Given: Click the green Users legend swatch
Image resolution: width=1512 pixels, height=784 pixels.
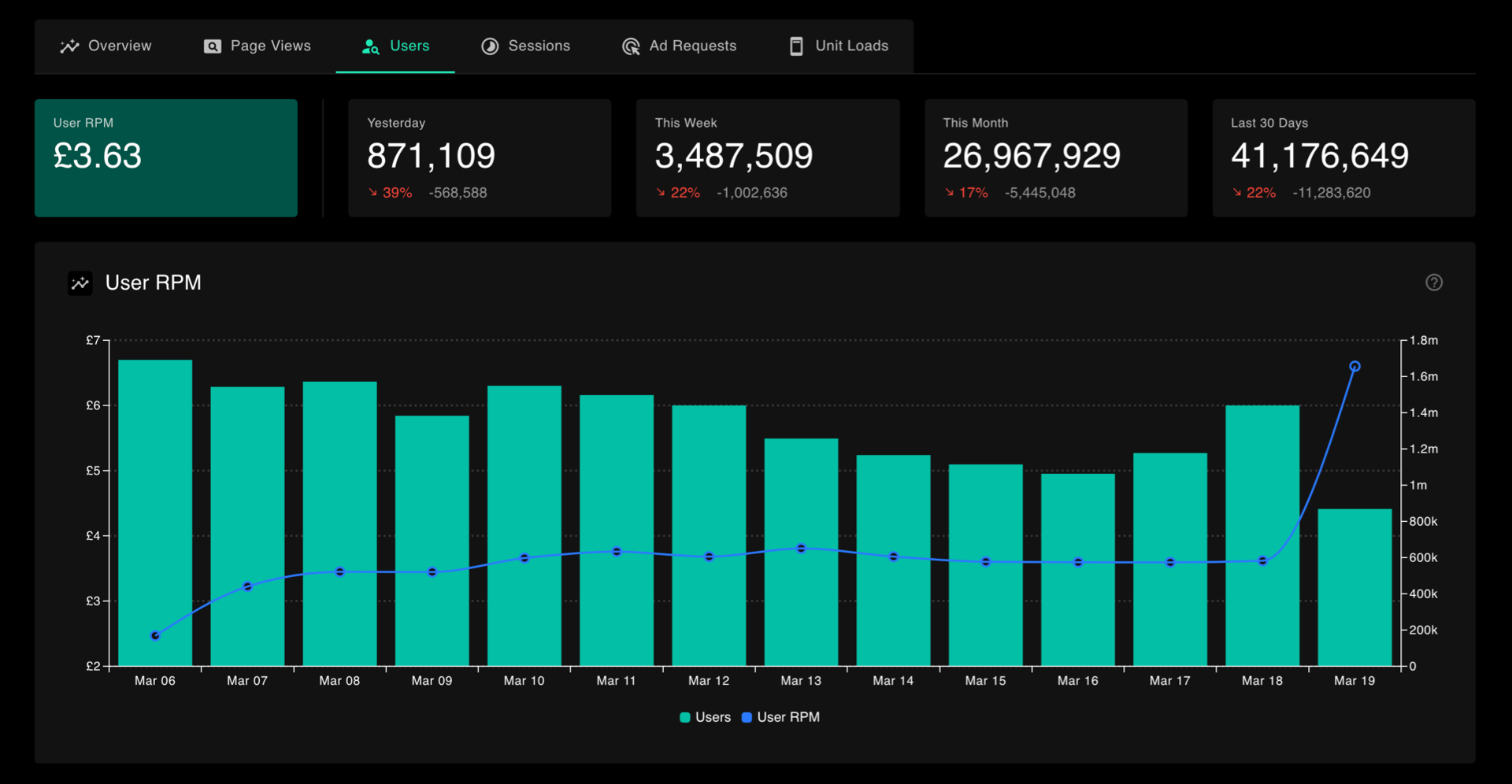Looking at the screenshot, I should click(685, 717).
